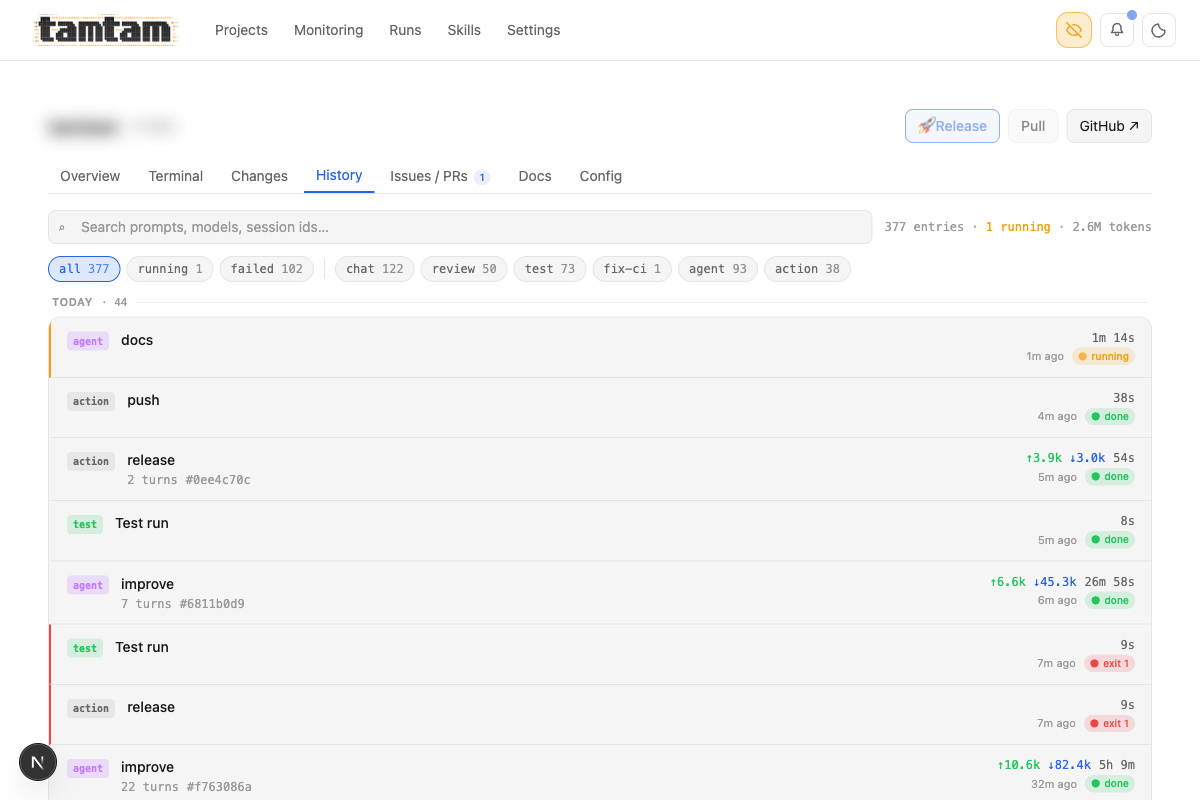This screenshot has width=1200, height=800.
Task: Open notifications via the bell icon
Action: (1116, 30)
